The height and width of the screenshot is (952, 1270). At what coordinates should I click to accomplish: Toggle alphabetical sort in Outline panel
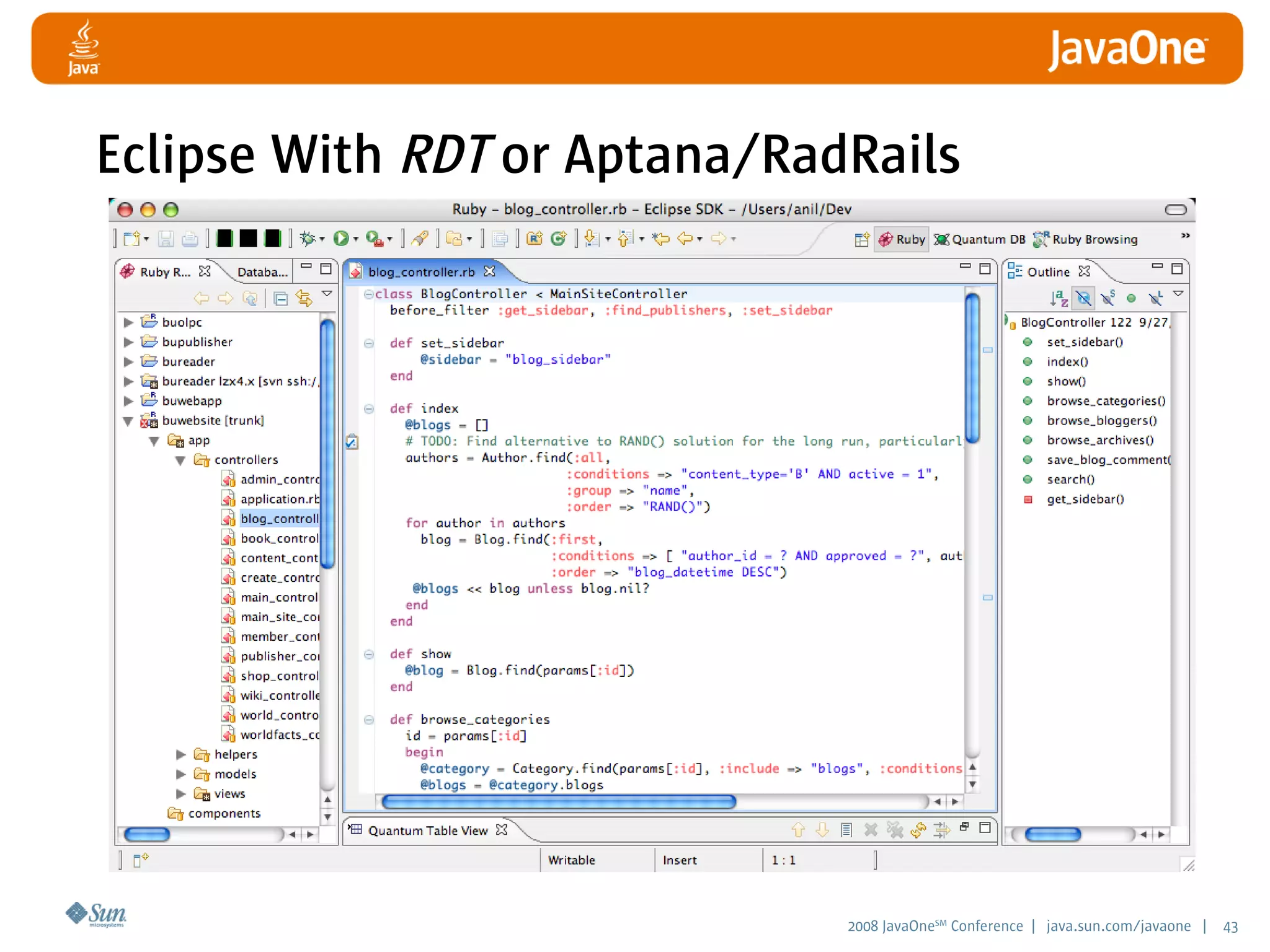pos(1059,299)
